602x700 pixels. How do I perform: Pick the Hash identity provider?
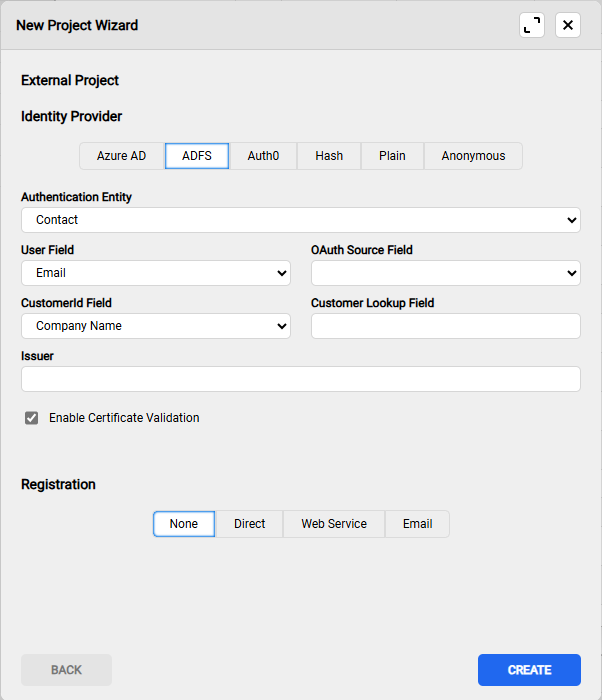[x=329, y=156]
